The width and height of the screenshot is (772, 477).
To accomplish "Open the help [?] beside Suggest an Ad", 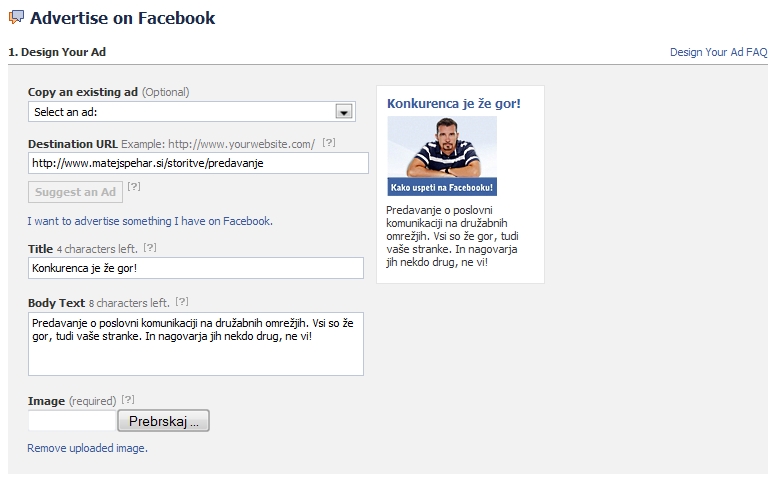I will coord(134,187).
